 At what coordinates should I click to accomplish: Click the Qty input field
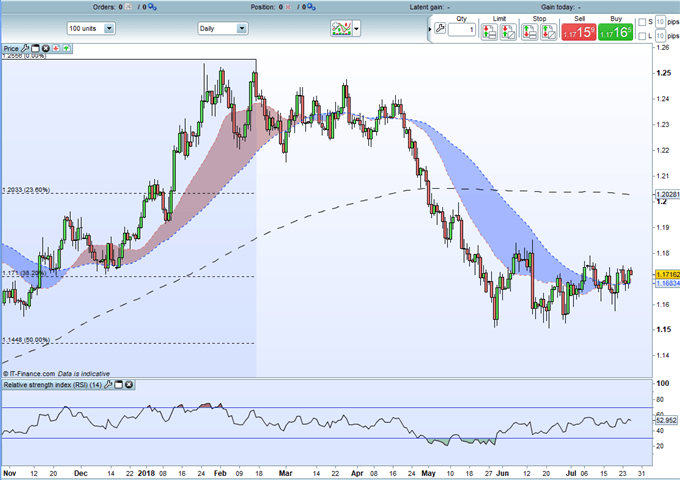pos(462,30)
